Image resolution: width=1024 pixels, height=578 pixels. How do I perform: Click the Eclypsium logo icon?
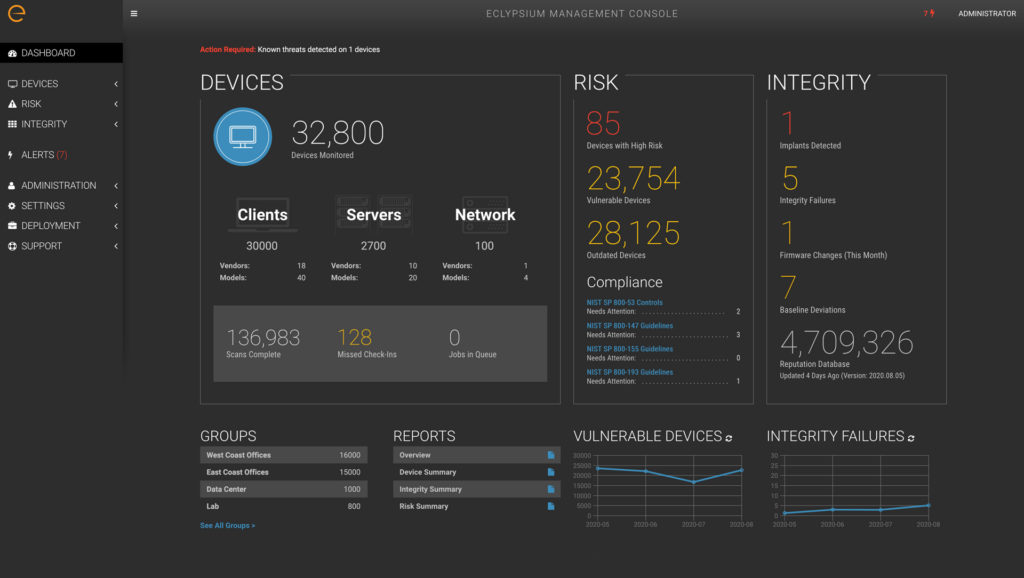point(16,13)
